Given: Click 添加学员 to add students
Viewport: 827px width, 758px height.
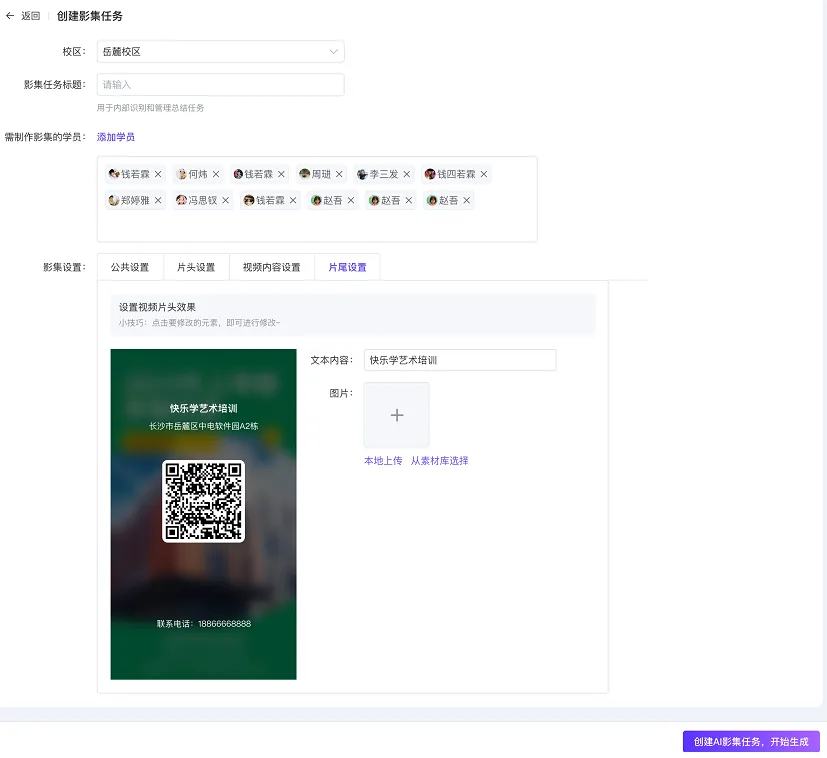Looking at the screenshot, I should 115,137.
